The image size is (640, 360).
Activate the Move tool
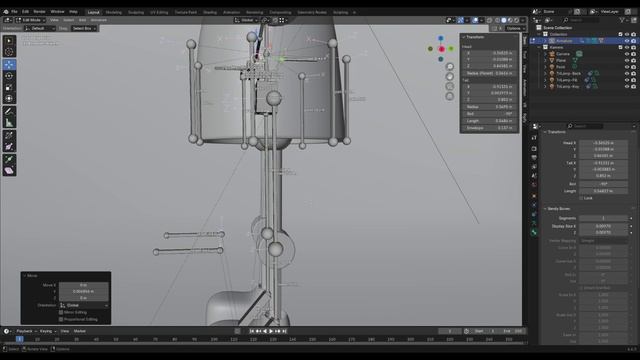[x=9, y=64]
